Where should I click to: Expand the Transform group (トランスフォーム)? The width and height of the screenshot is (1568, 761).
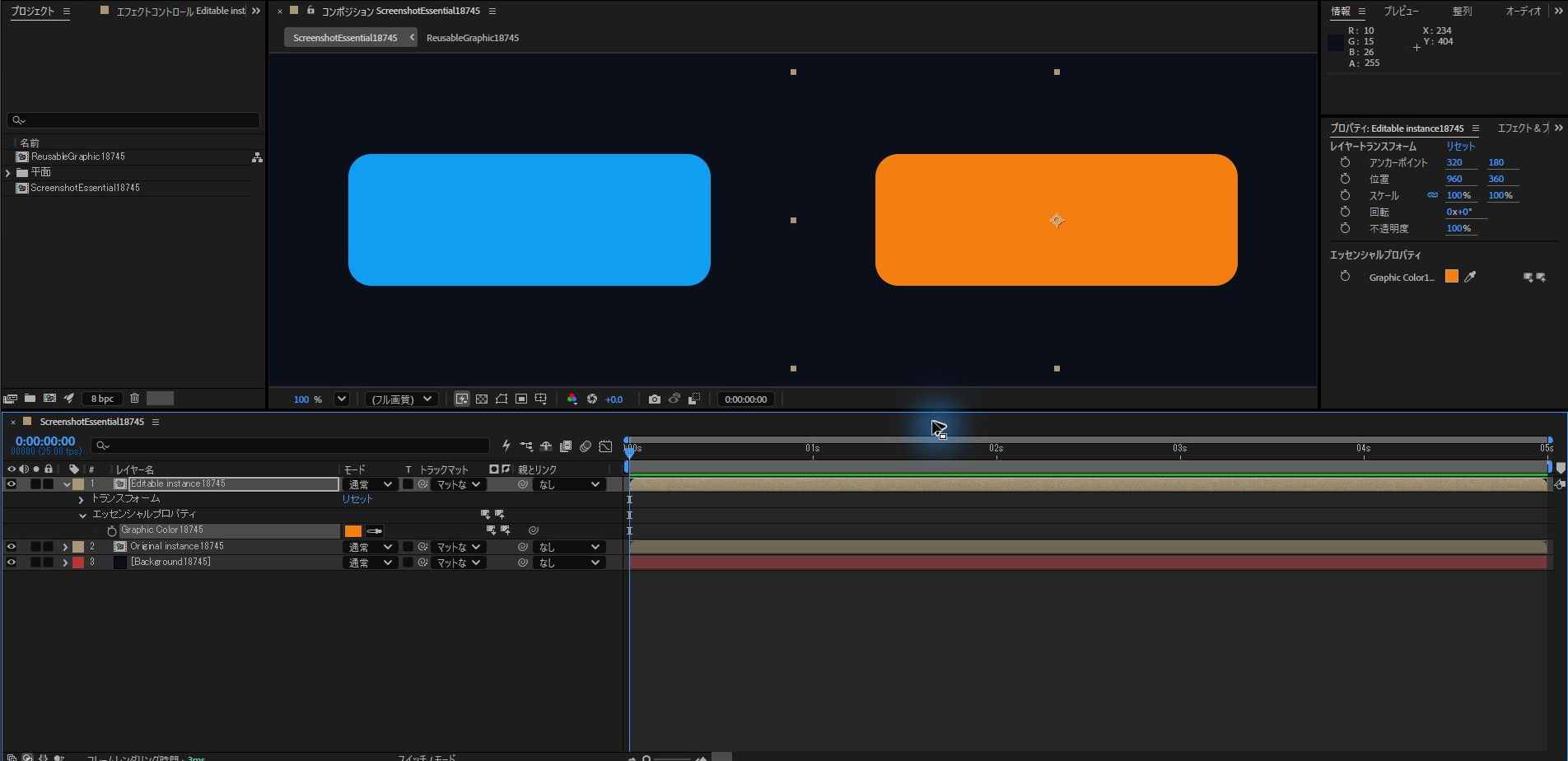point(81,500)
